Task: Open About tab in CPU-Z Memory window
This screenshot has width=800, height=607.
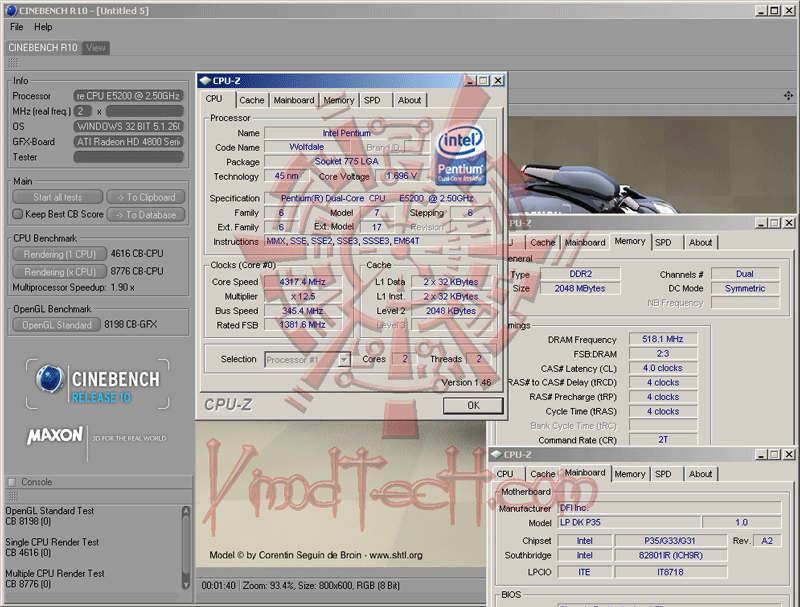Action: pos(701,242)
